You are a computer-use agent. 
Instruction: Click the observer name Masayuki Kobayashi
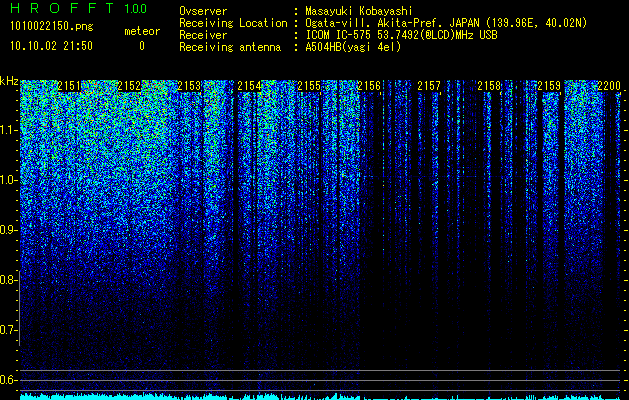359,11
